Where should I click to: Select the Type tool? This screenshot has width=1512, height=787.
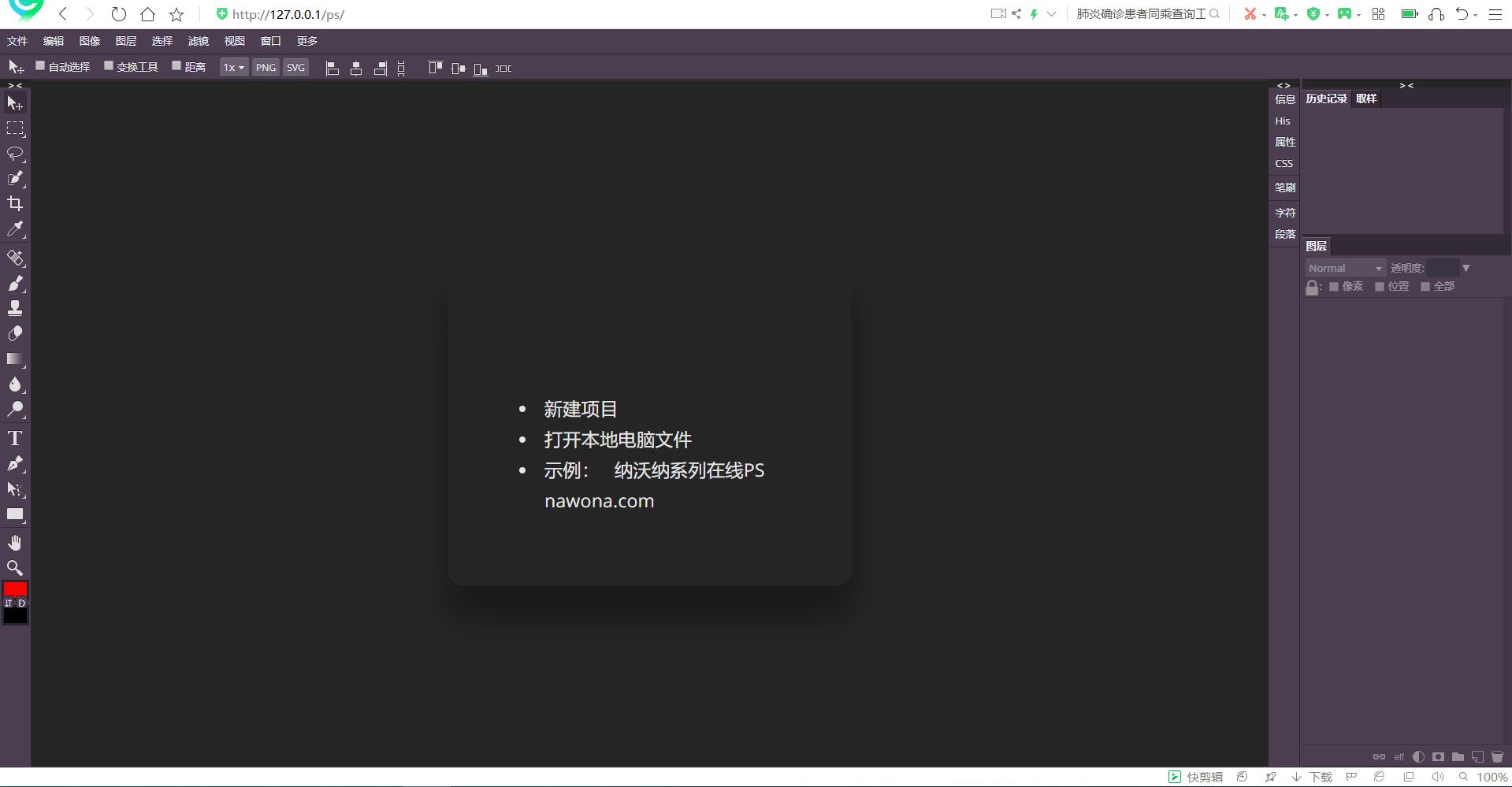(x=15, y=438)
